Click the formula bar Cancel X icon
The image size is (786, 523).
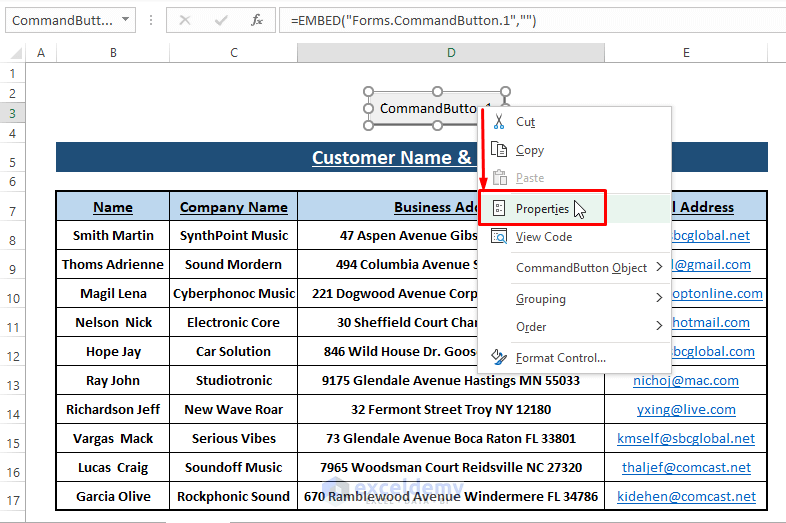(185, 20)
